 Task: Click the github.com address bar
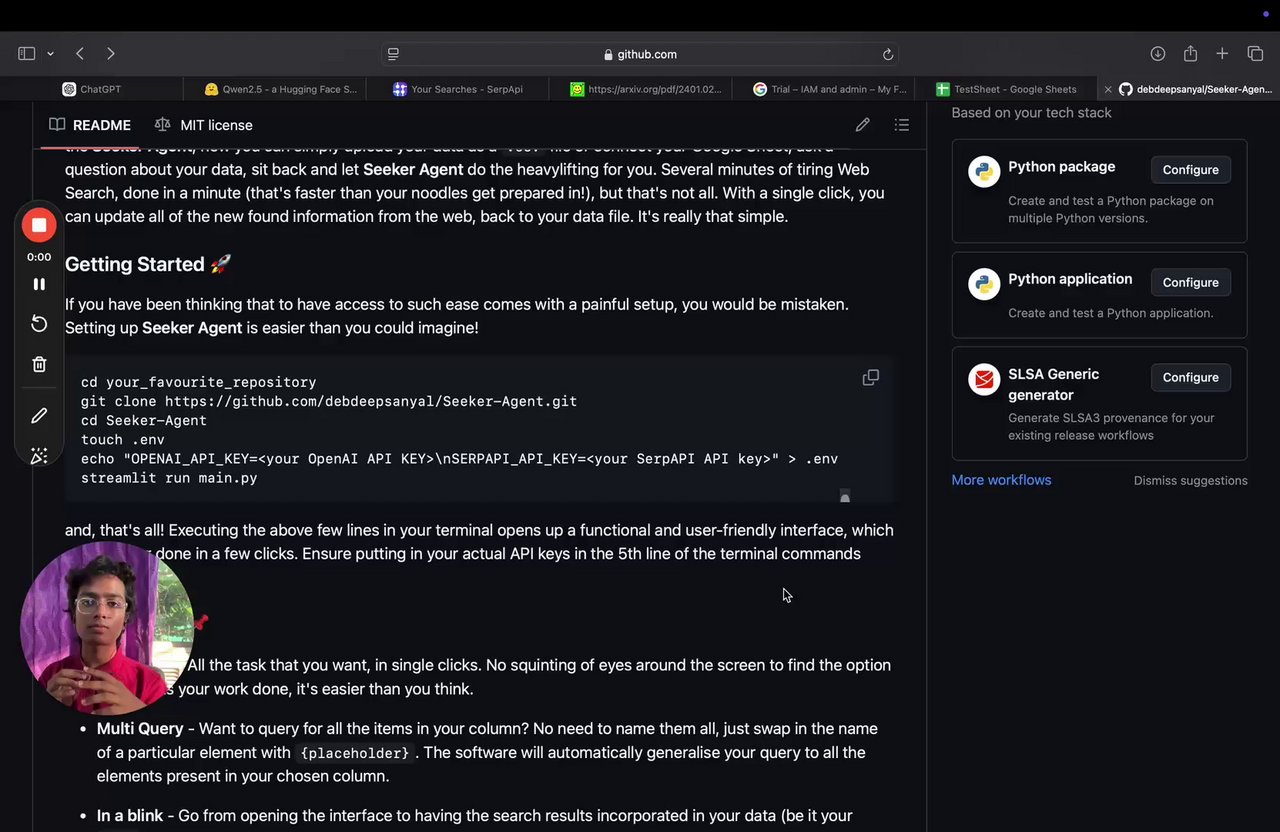(640, 54)
